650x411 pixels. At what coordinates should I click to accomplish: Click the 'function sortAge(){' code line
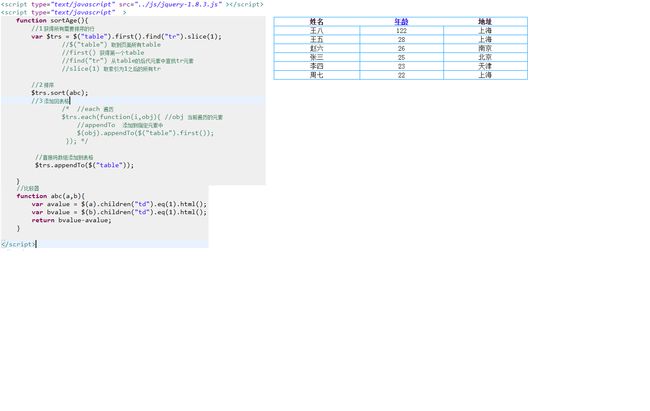(52, 20)
